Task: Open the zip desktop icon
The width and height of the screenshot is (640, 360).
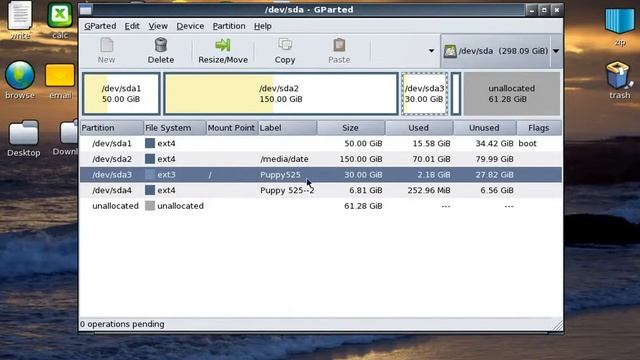Action: click(x=620, y=20)
